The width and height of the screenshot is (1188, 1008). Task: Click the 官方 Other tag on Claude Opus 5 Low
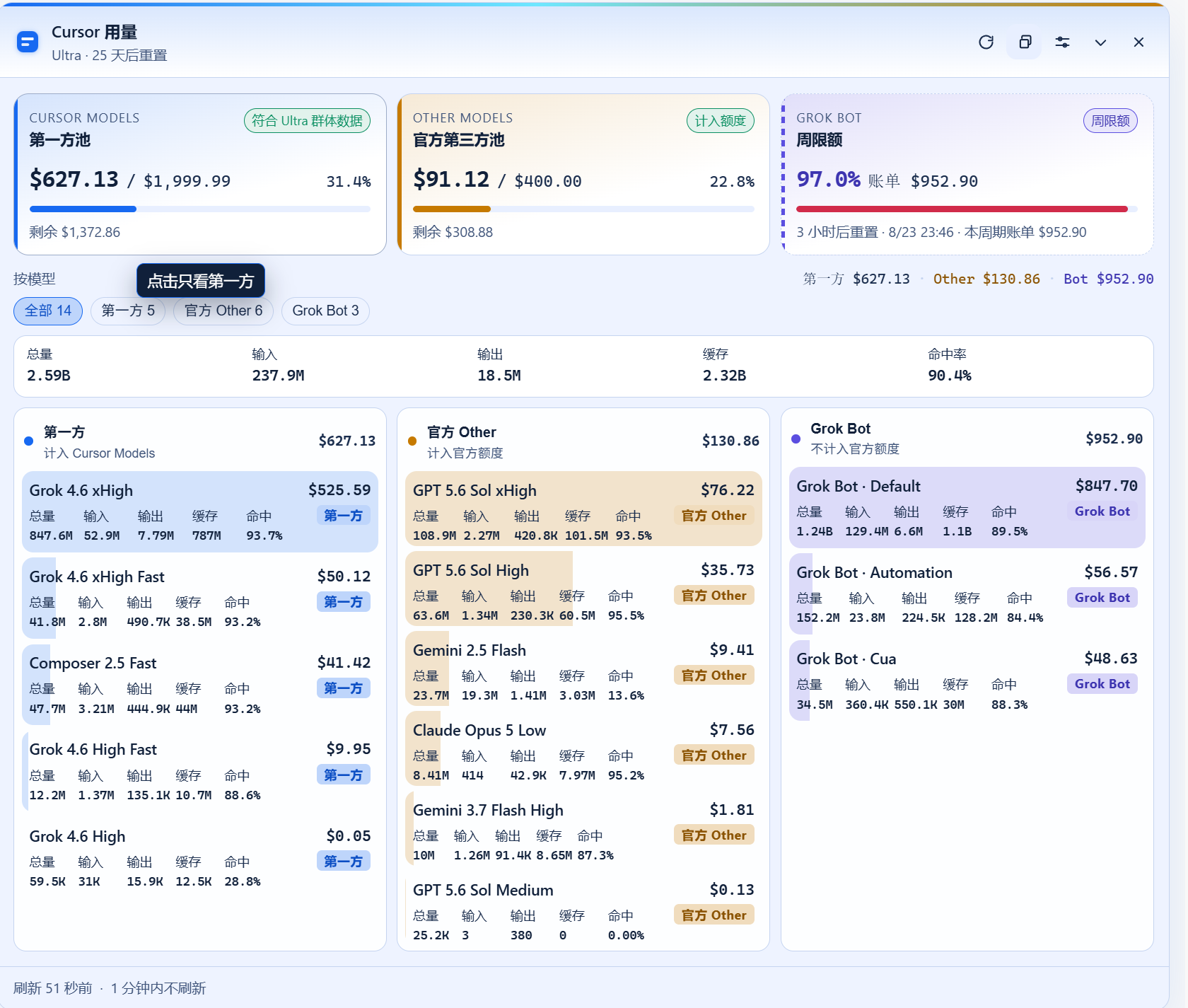714,755
